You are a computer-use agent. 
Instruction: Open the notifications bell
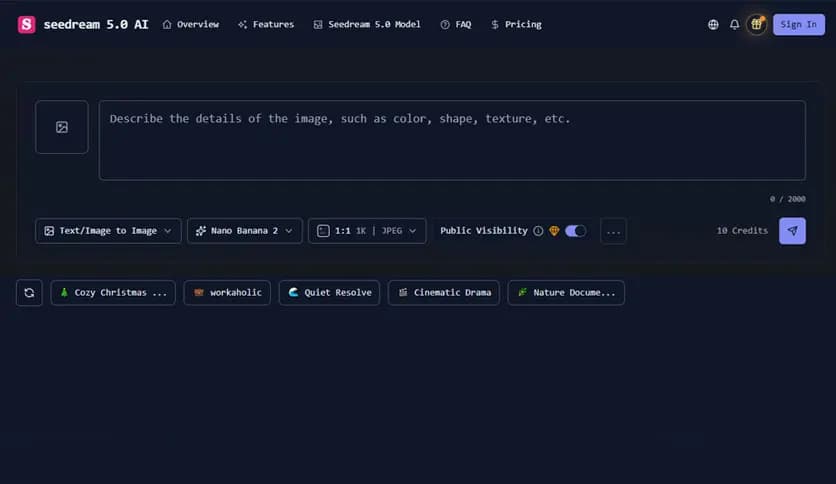[734, 25]
